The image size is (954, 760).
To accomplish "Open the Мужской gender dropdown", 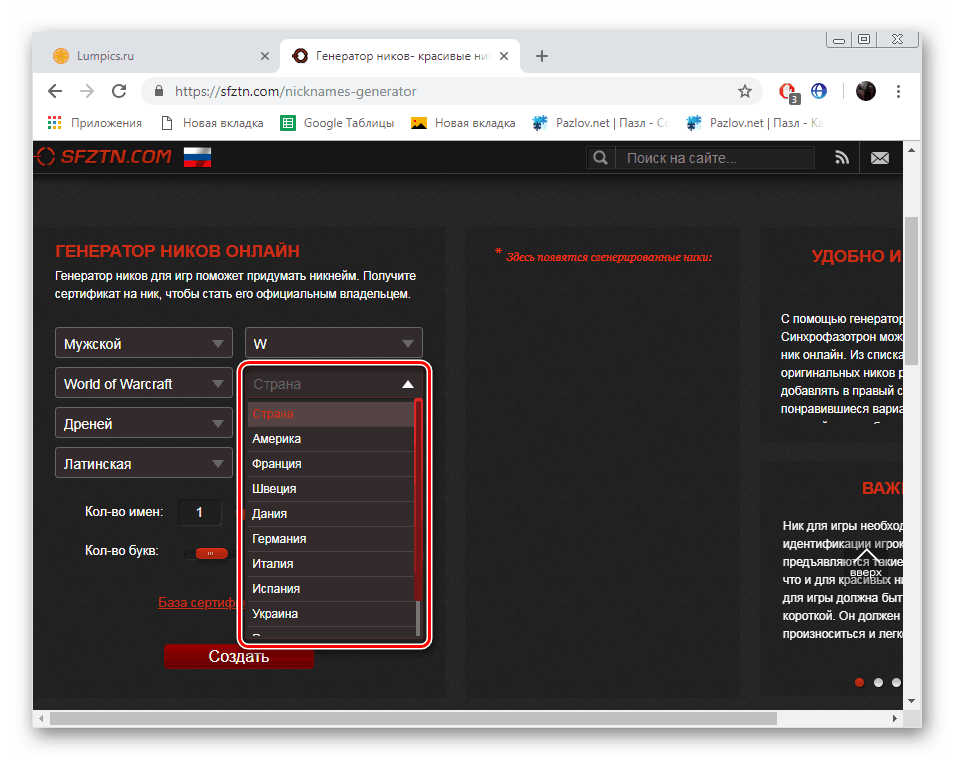I will (x=144, y=344).
